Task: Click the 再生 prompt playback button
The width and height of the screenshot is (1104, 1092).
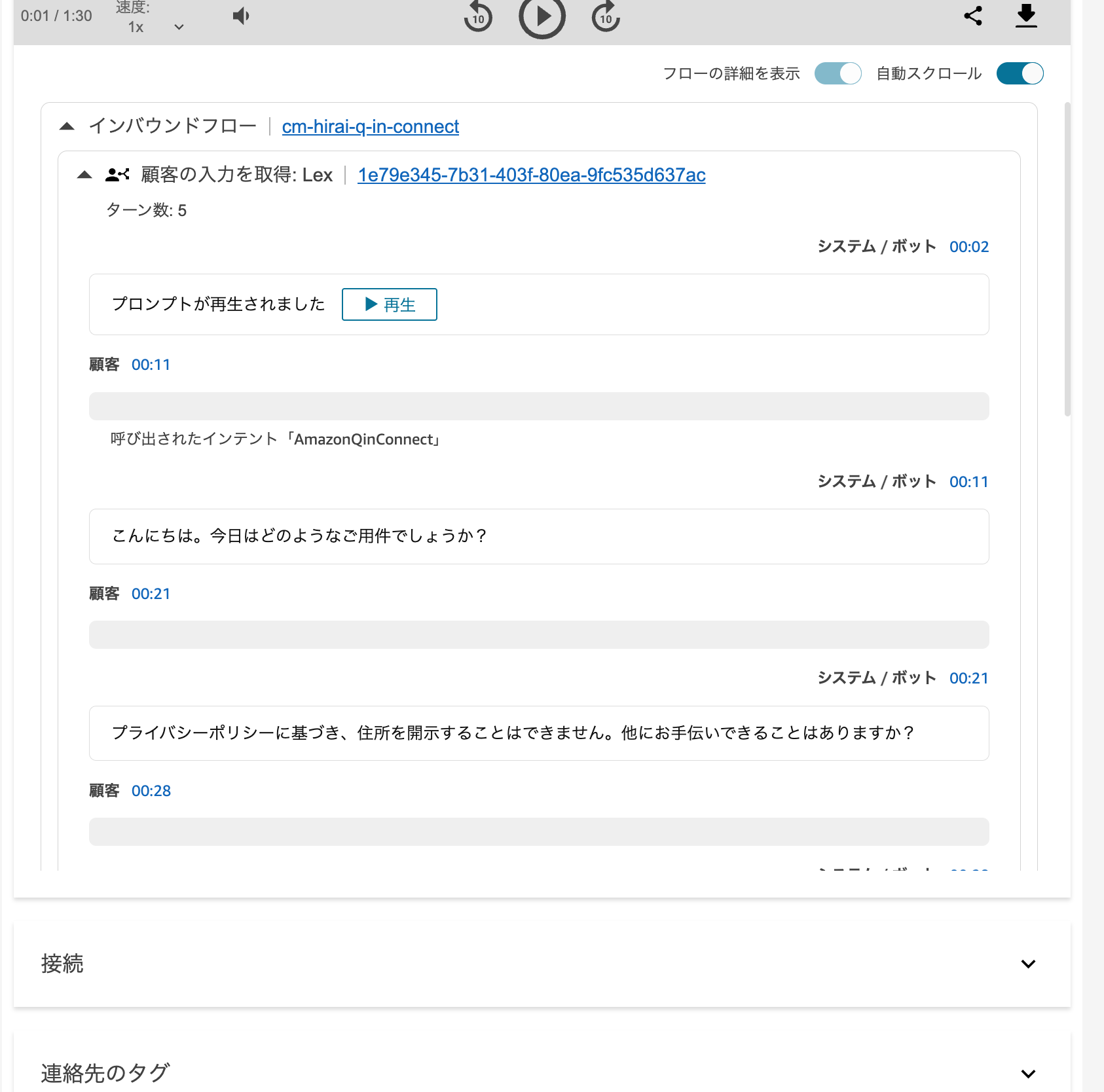Action: click(389, 304)
